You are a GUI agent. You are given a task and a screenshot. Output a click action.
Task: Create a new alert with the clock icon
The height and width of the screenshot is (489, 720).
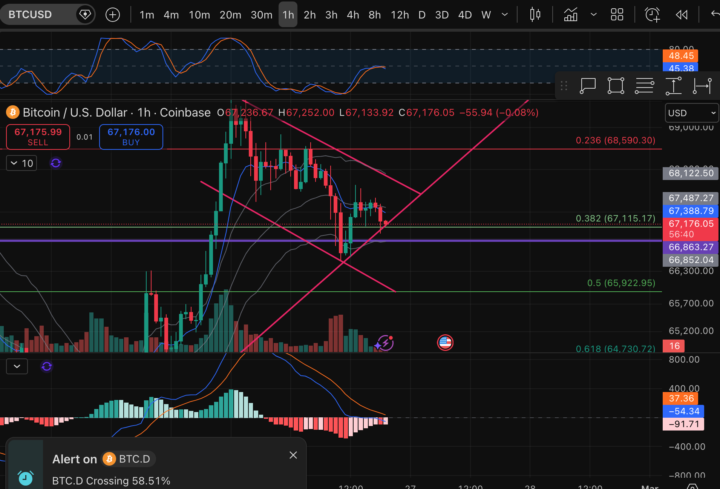coord(652,15)
